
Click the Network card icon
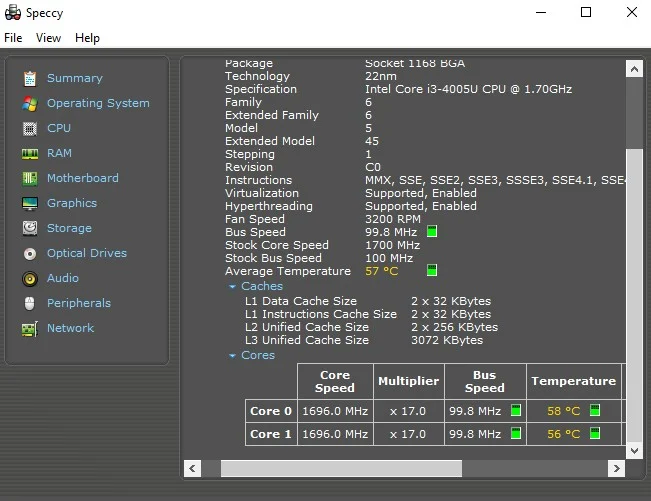(30, 329)
